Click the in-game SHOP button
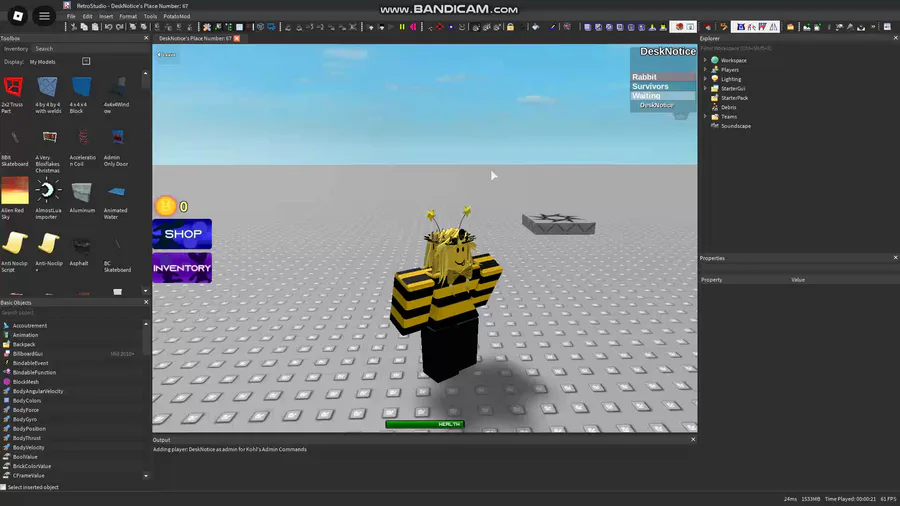This screenshot has height=506, width=900. coord(182,233)
